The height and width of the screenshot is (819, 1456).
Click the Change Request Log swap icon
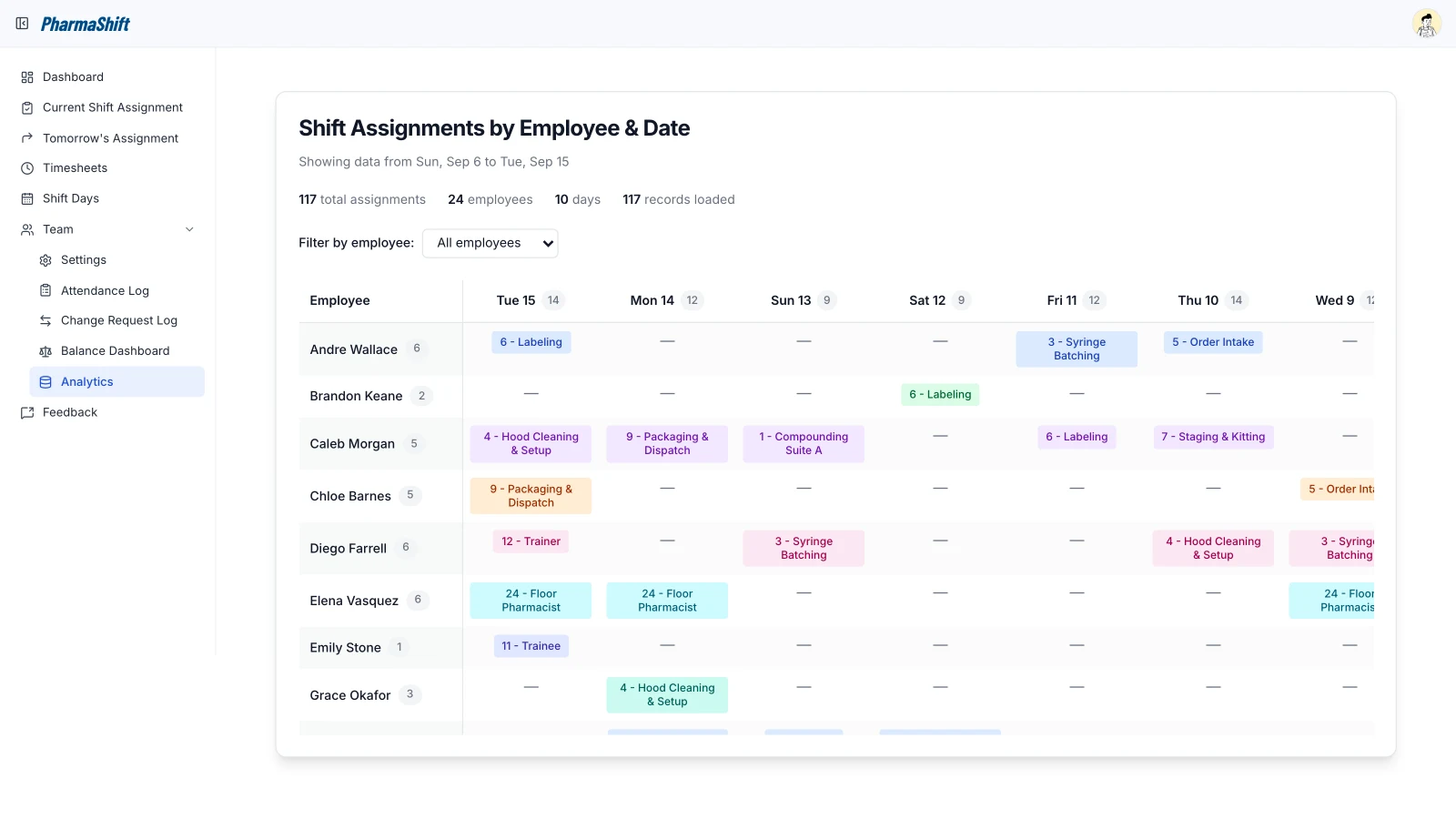tap(45, 320)
